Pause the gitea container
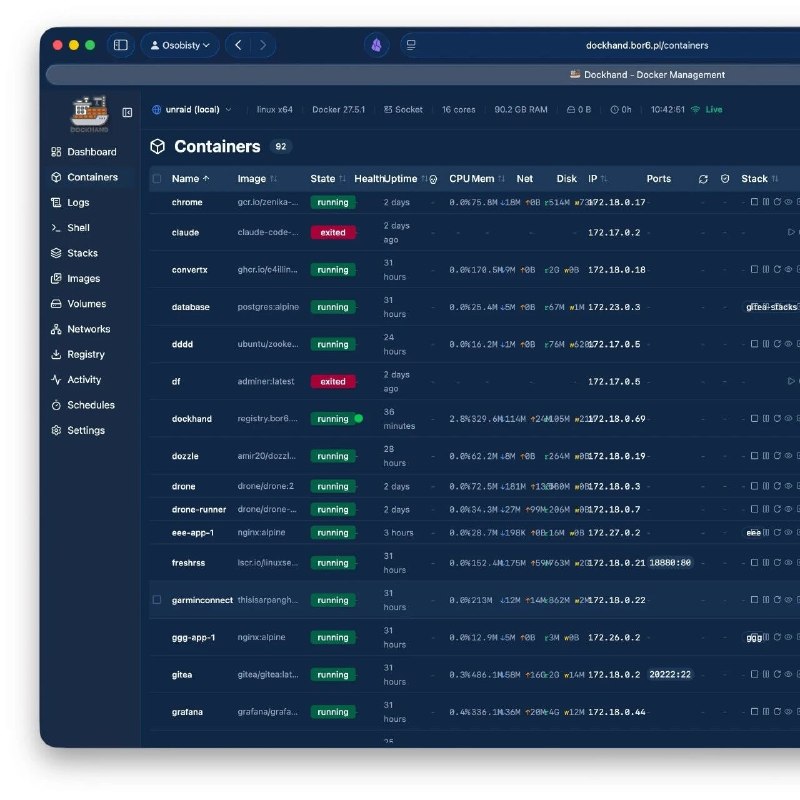 [x=766, y=674]
